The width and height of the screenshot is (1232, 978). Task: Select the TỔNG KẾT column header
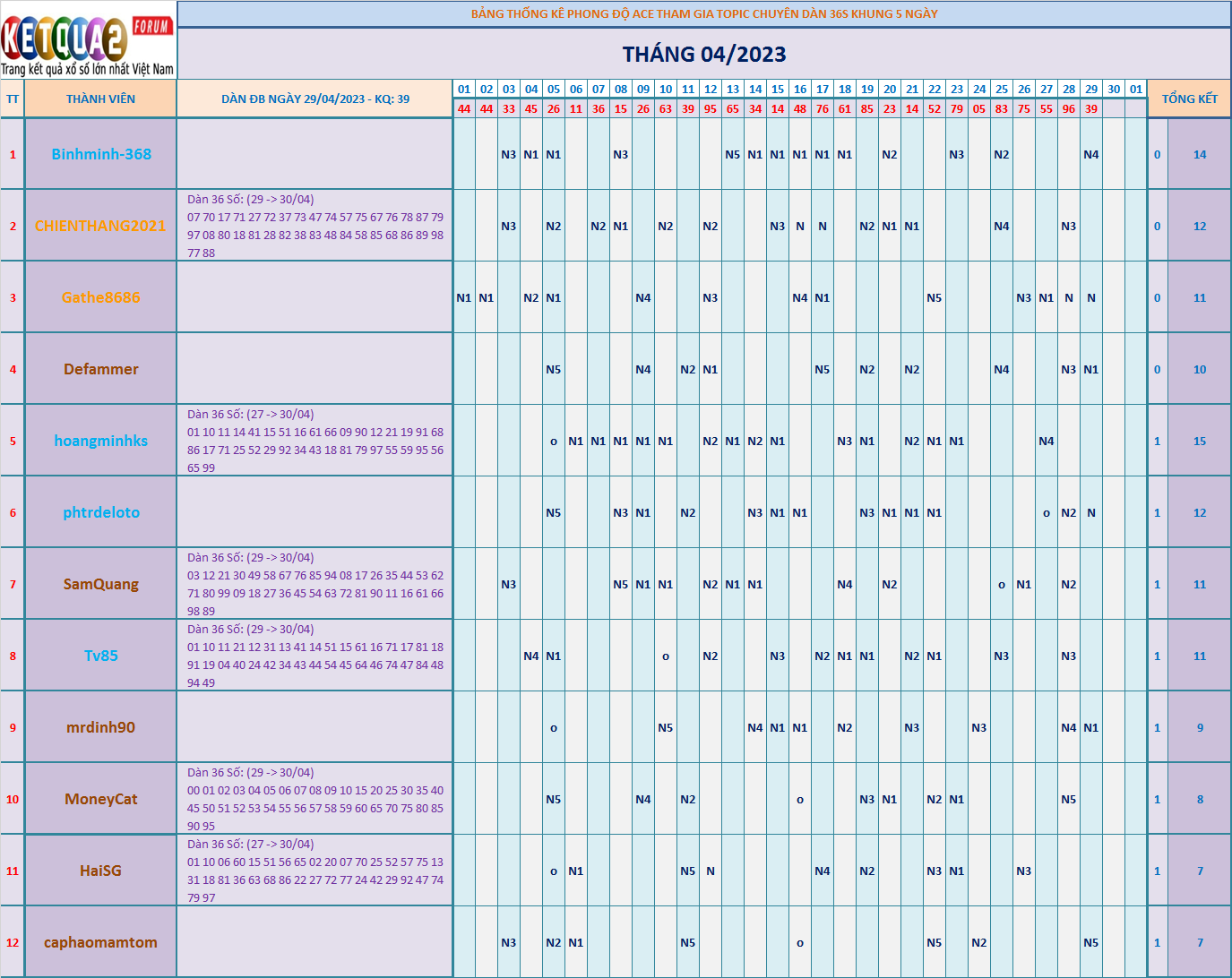click(1189, 99)
